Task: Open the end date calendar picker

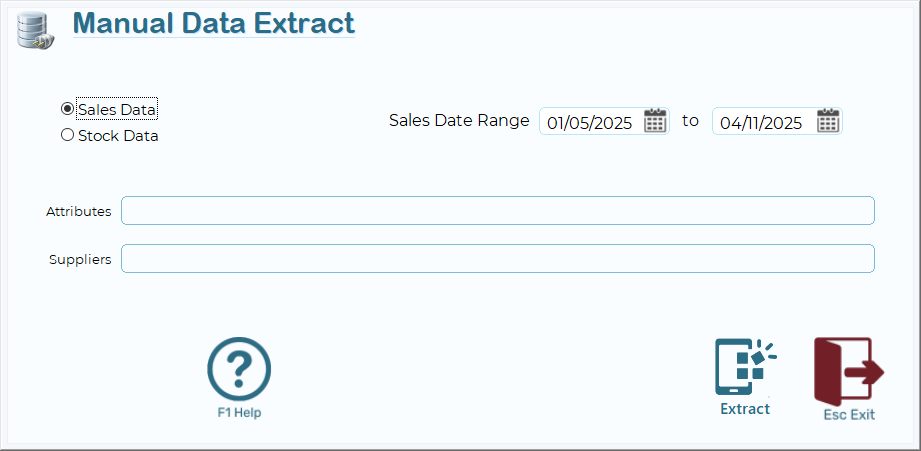Action: (x=828, y=121)
